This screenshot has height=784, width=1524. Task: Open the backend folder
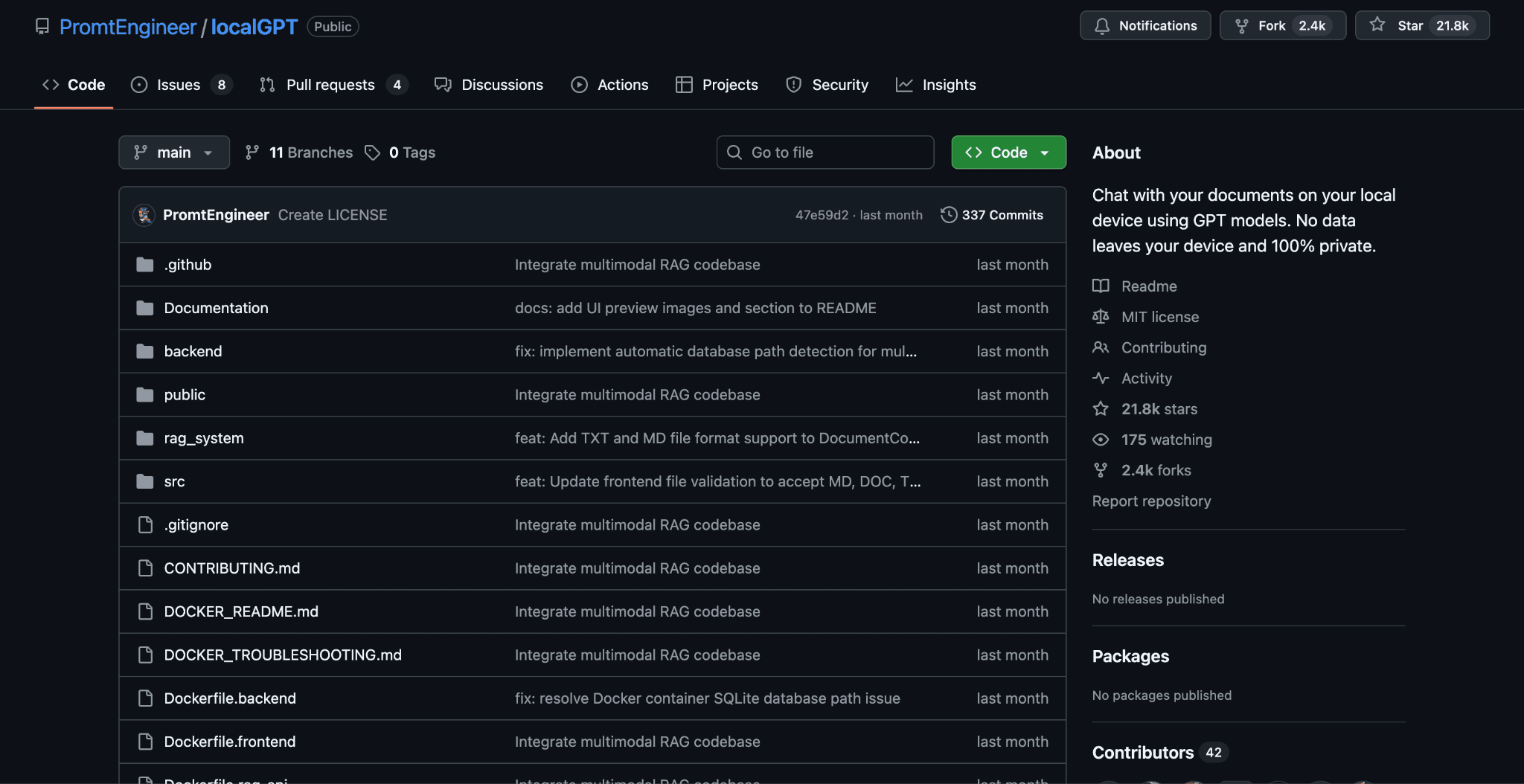click(x=193, y=351)
